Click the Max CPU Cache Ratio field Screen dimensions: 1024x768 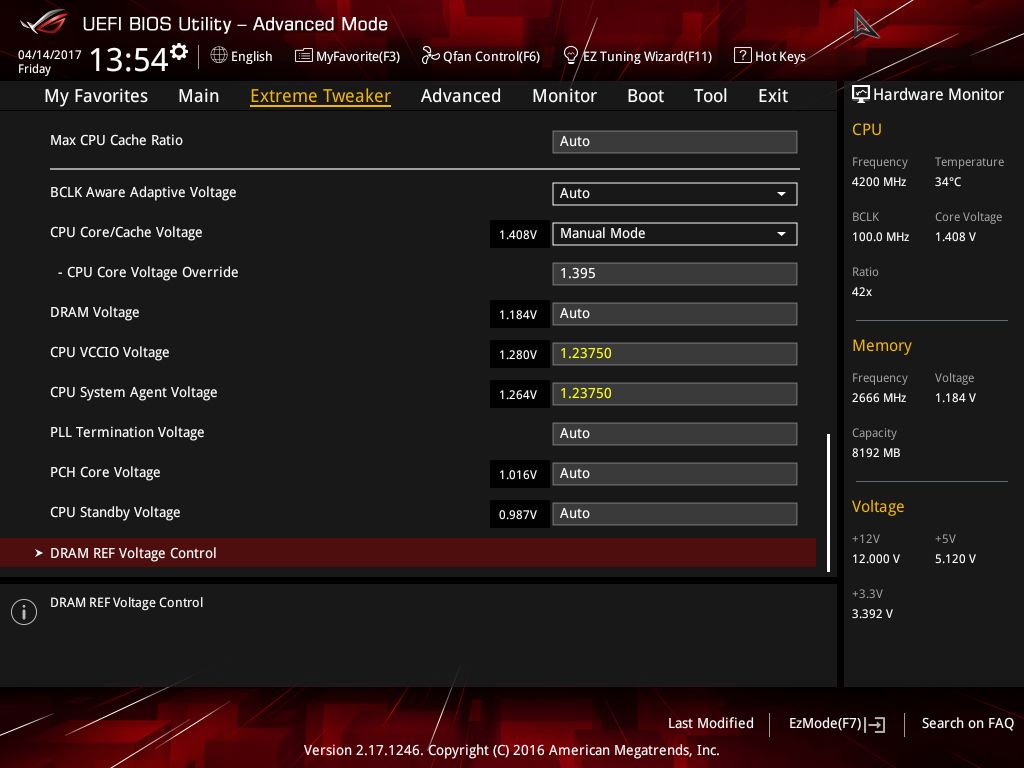[675, 142]
